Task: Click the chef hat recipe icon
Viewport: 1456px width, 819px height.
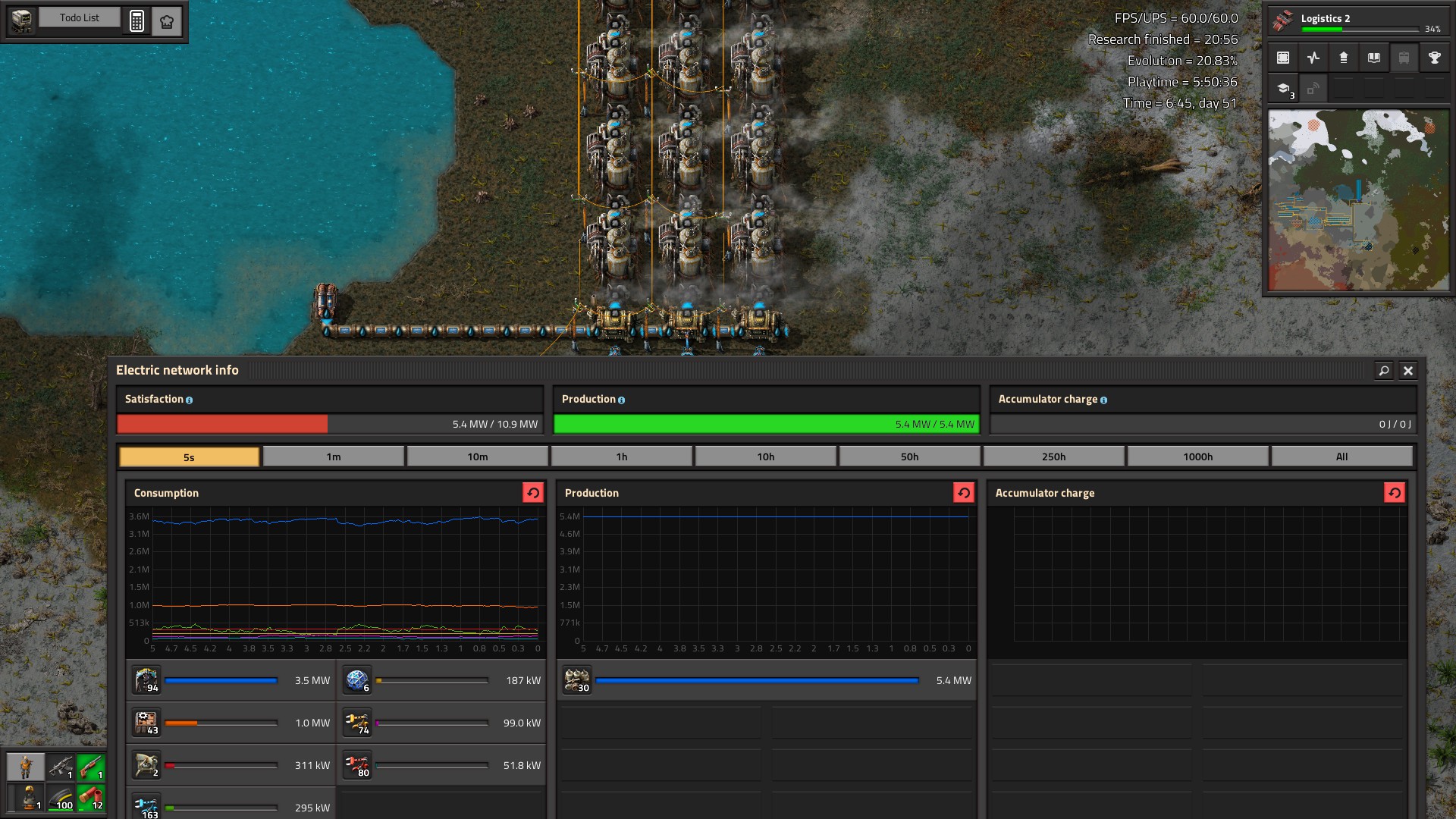Action: pyautogui.click(x=167, y=20)
